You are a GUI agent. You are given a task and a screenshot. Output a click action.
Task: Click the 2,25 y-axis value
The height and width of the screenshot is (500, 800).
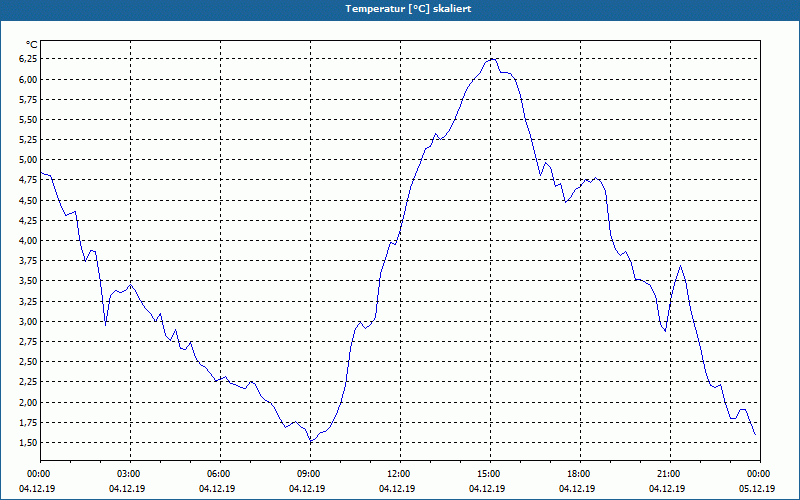[x=29, y=382]
